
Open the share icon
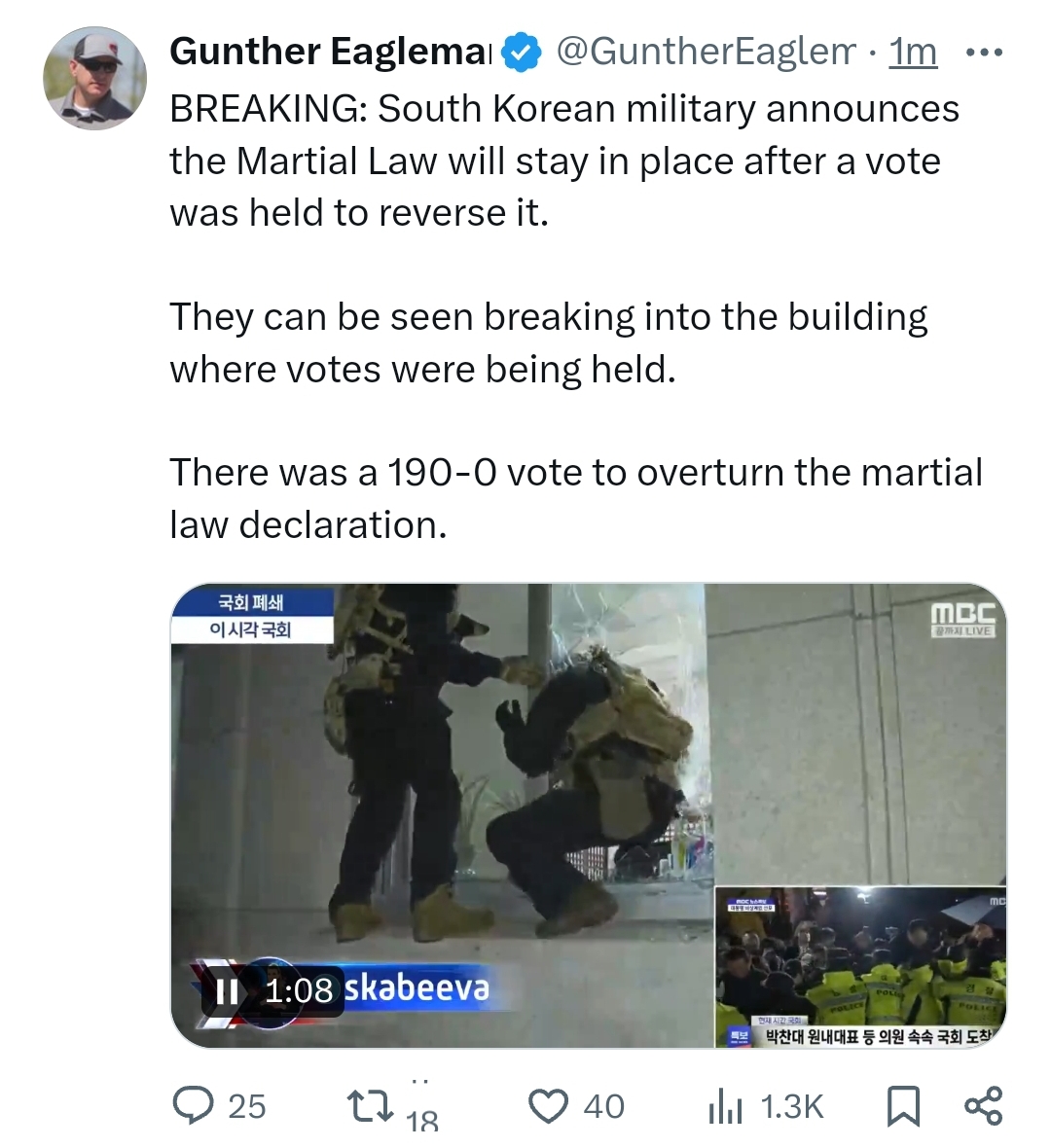tap(984, 1105)
